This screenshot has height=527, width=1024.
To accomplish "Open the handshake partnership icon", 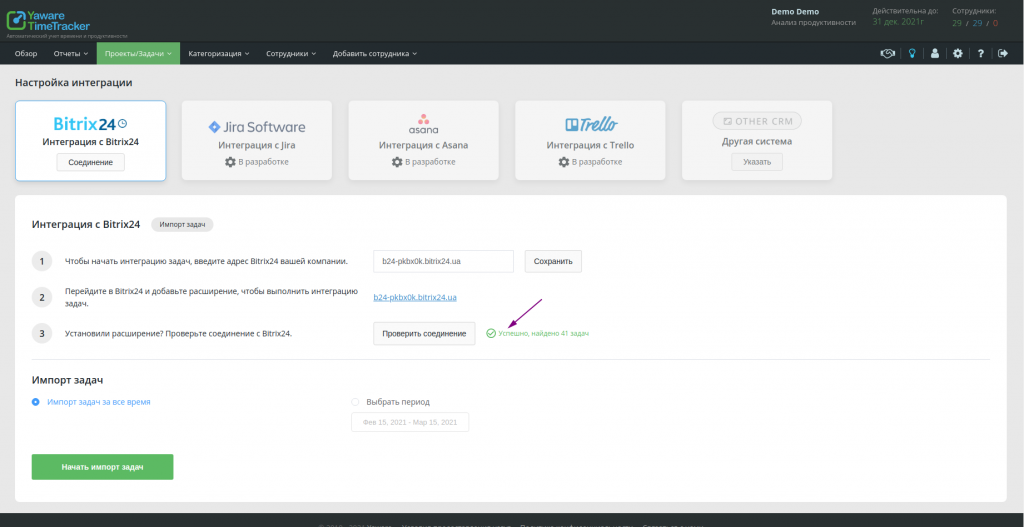I will click(887, 54).
